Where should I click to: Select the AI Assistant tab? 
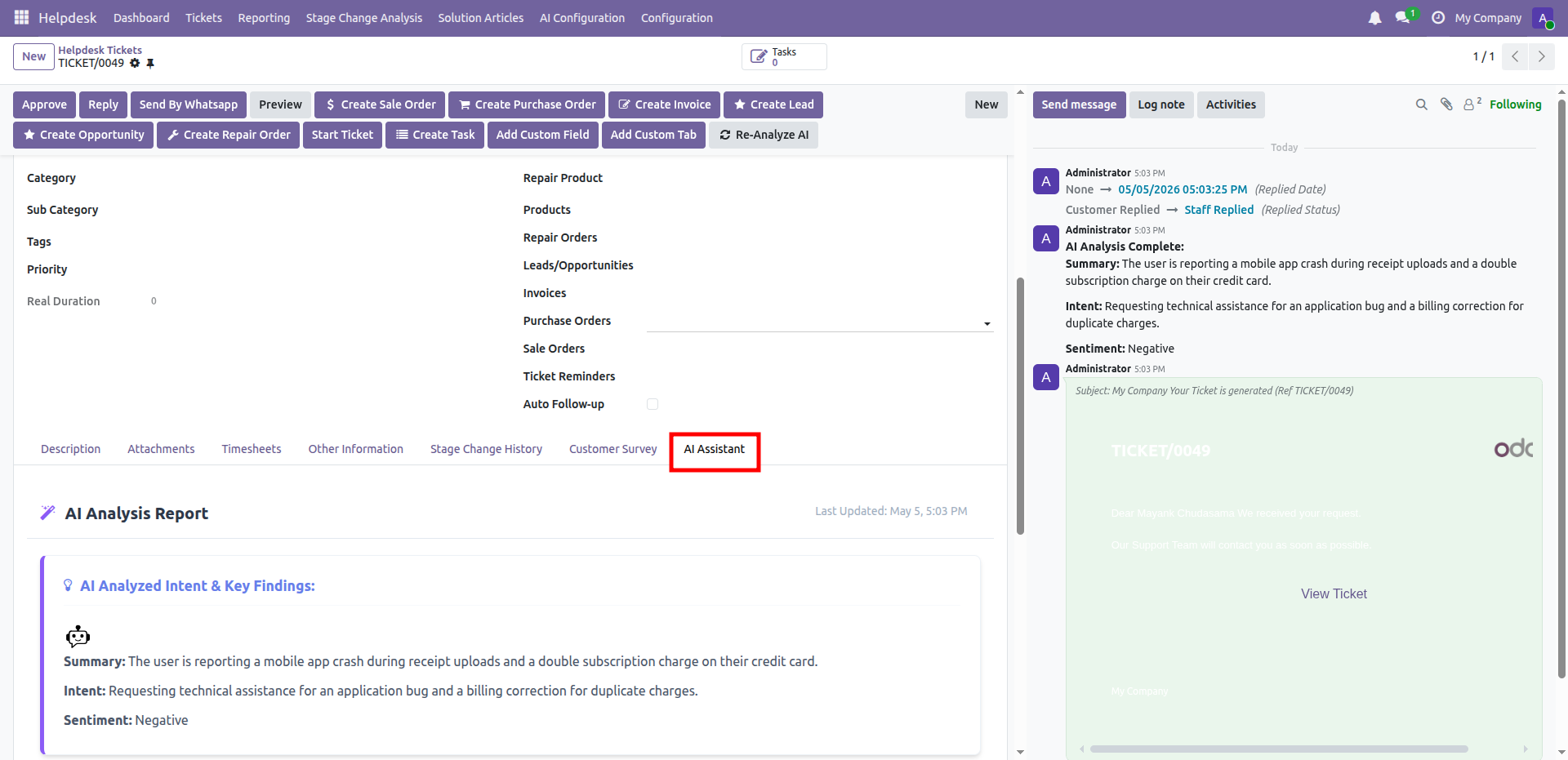coord(715,449)
